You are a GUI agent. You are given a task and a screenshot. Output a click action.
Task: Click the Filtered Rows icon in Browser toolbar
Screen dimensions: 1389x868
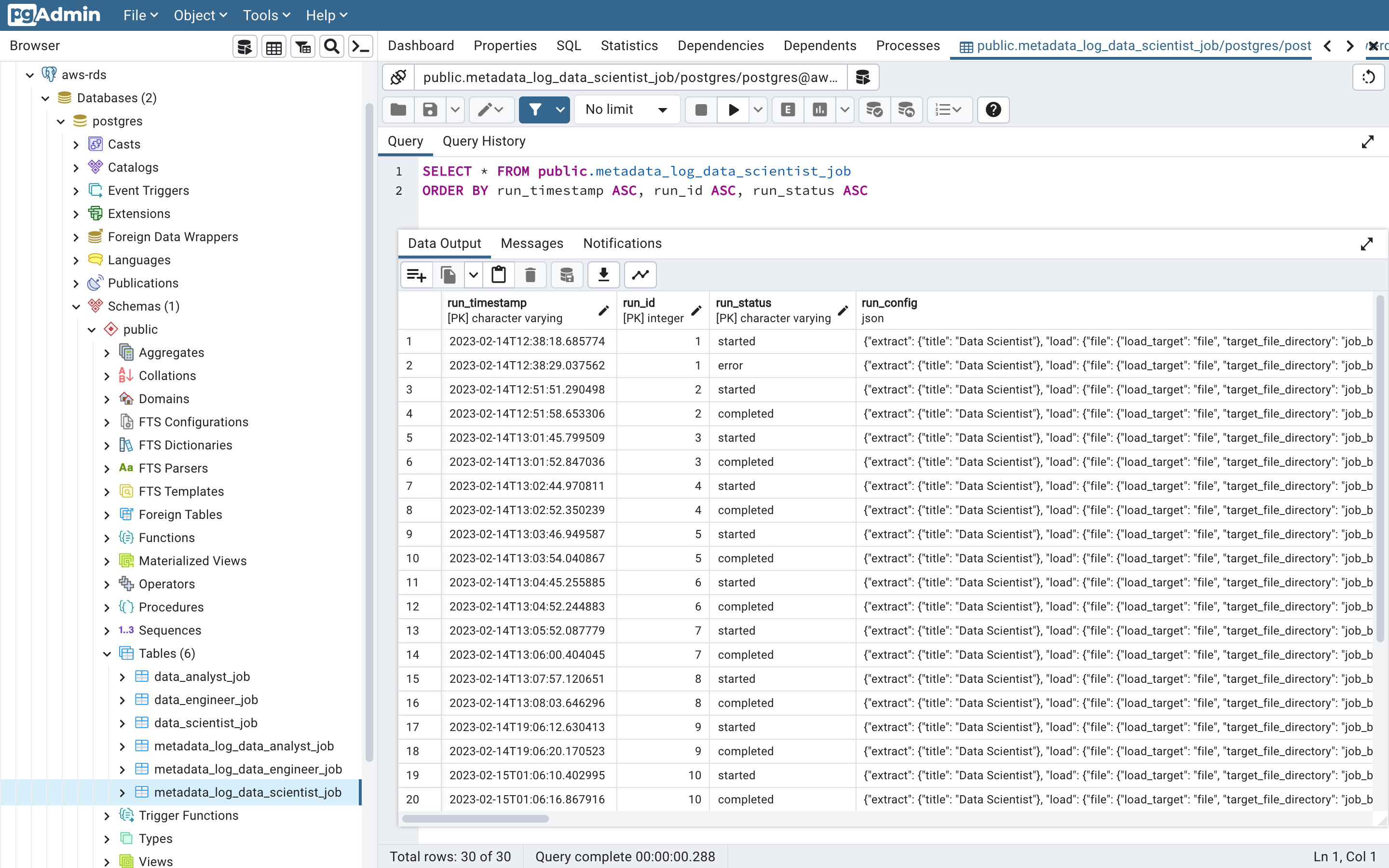(x=302, y=46)
